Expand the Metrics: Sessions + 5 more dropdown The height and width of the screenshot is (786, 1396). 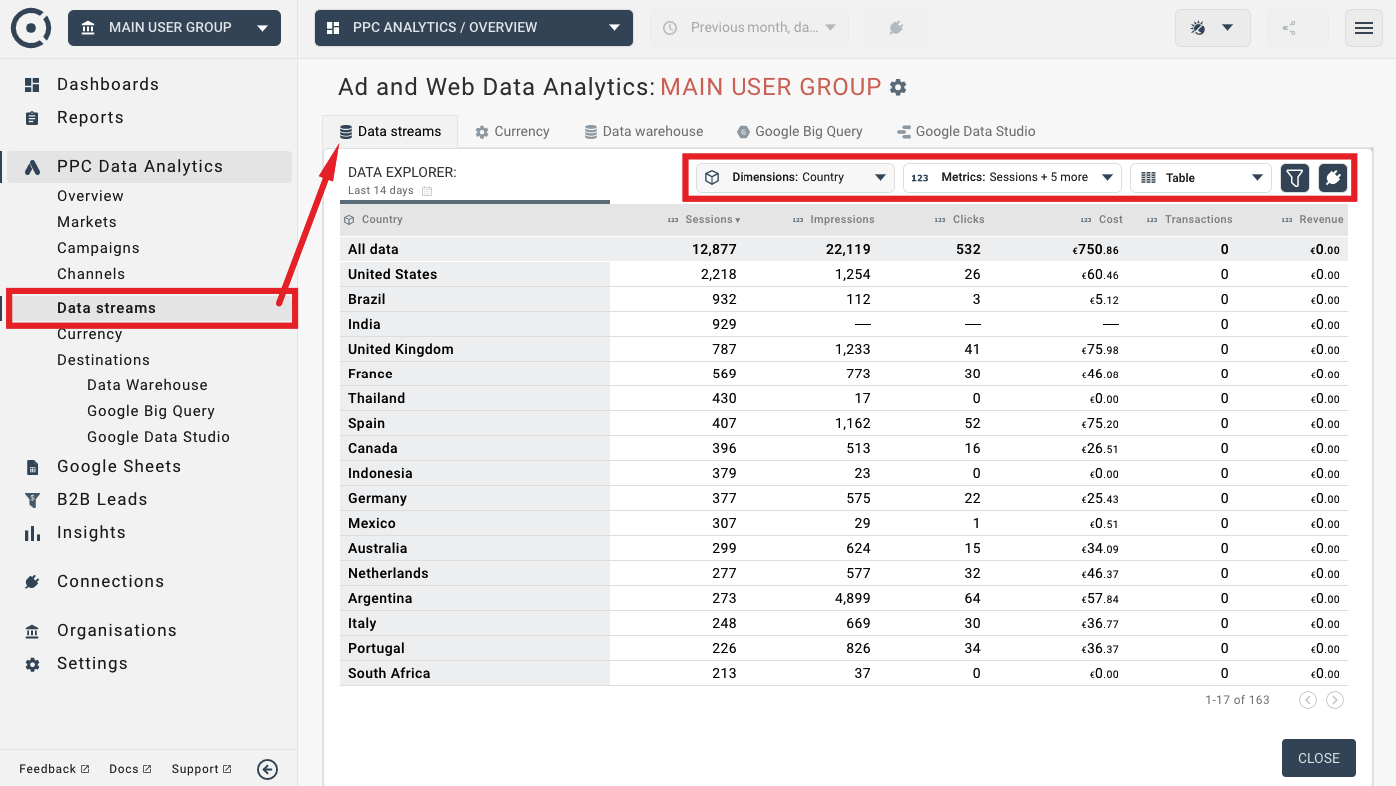pyautogui.click(x=1011, y=178)
